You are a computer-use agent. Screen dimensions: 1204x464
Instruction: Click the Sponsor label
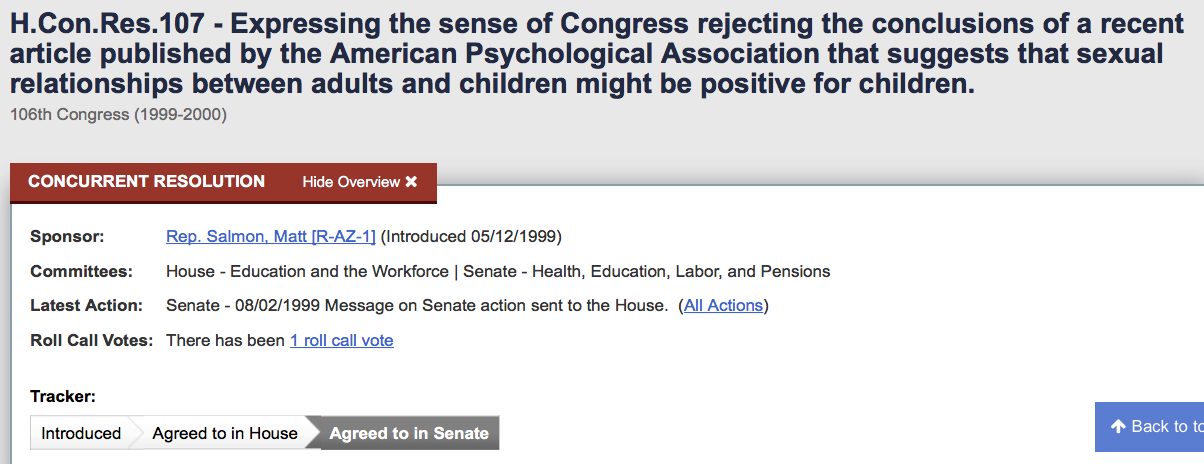(67, 237)
